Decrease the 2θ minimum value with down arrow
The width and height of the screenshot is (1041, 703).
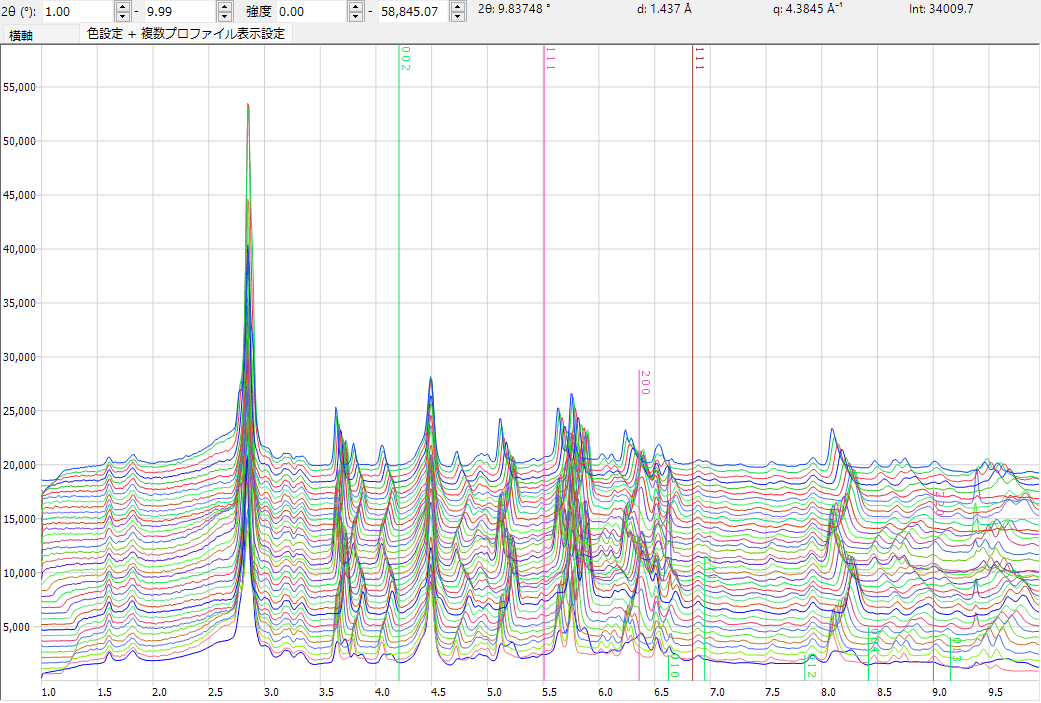(x=123, y=17)
